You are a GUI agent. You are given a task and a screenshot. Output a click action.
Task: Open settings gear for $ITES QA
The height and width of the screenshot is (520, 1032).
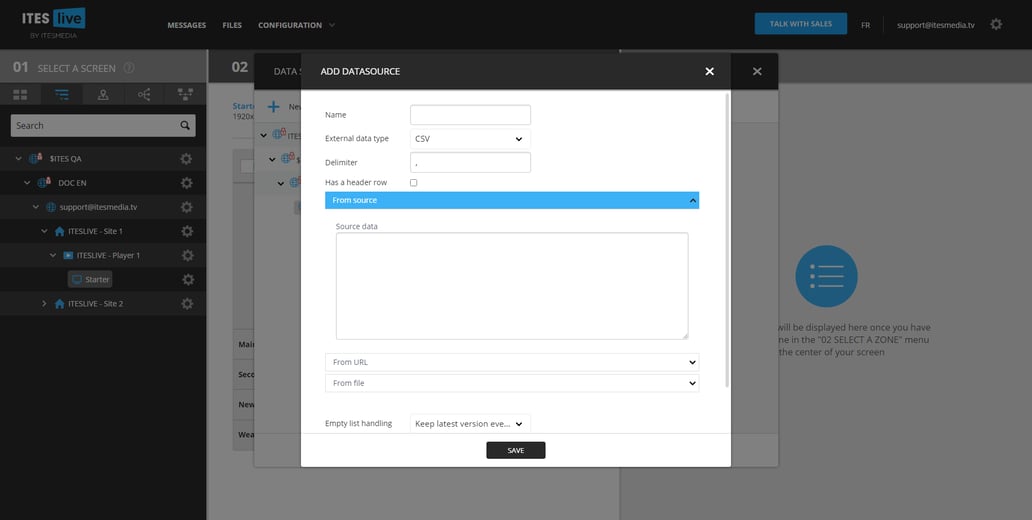pyautogui.click(x=186, y=159)
